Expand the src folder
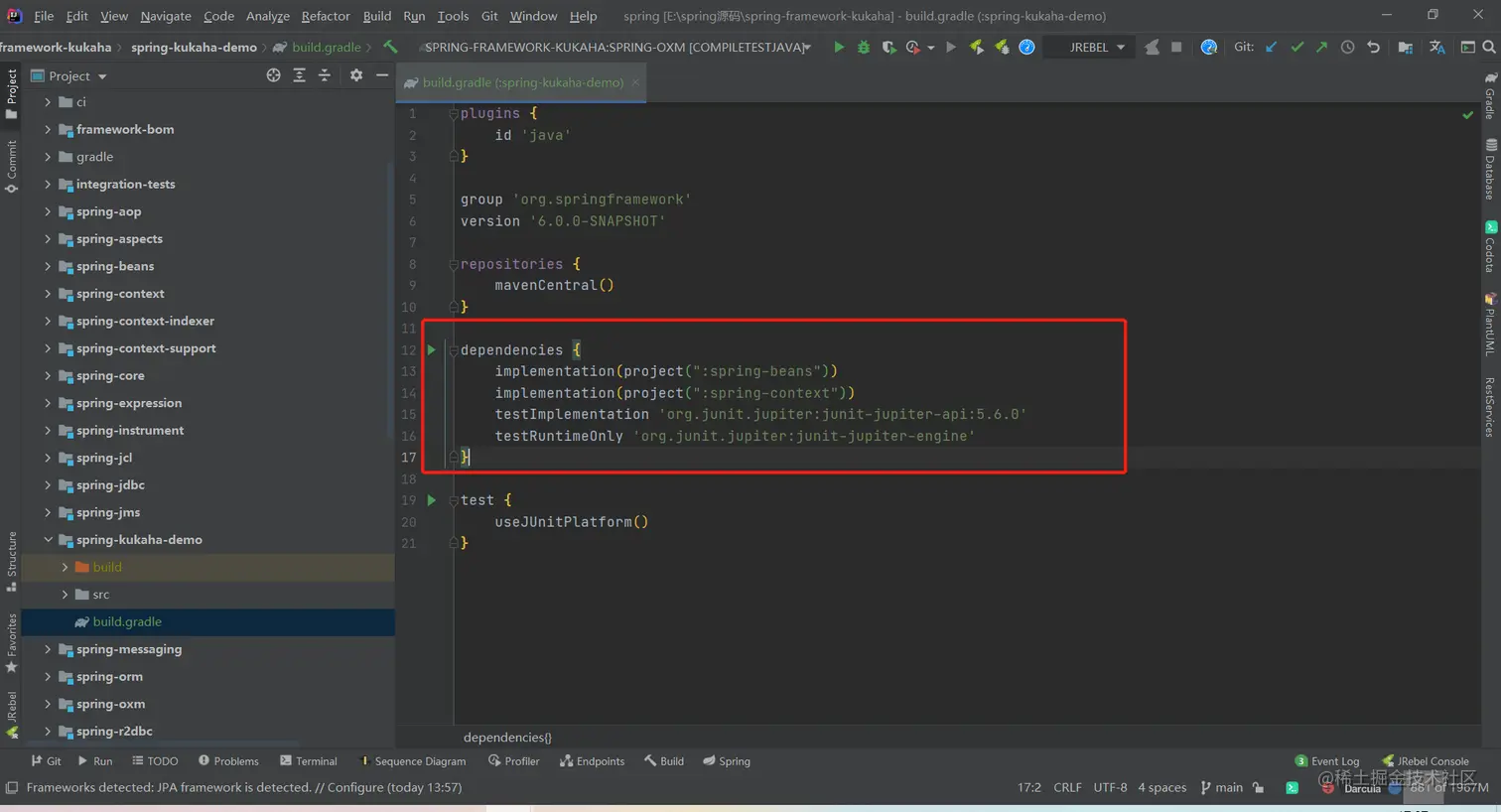 coord(65,595)
